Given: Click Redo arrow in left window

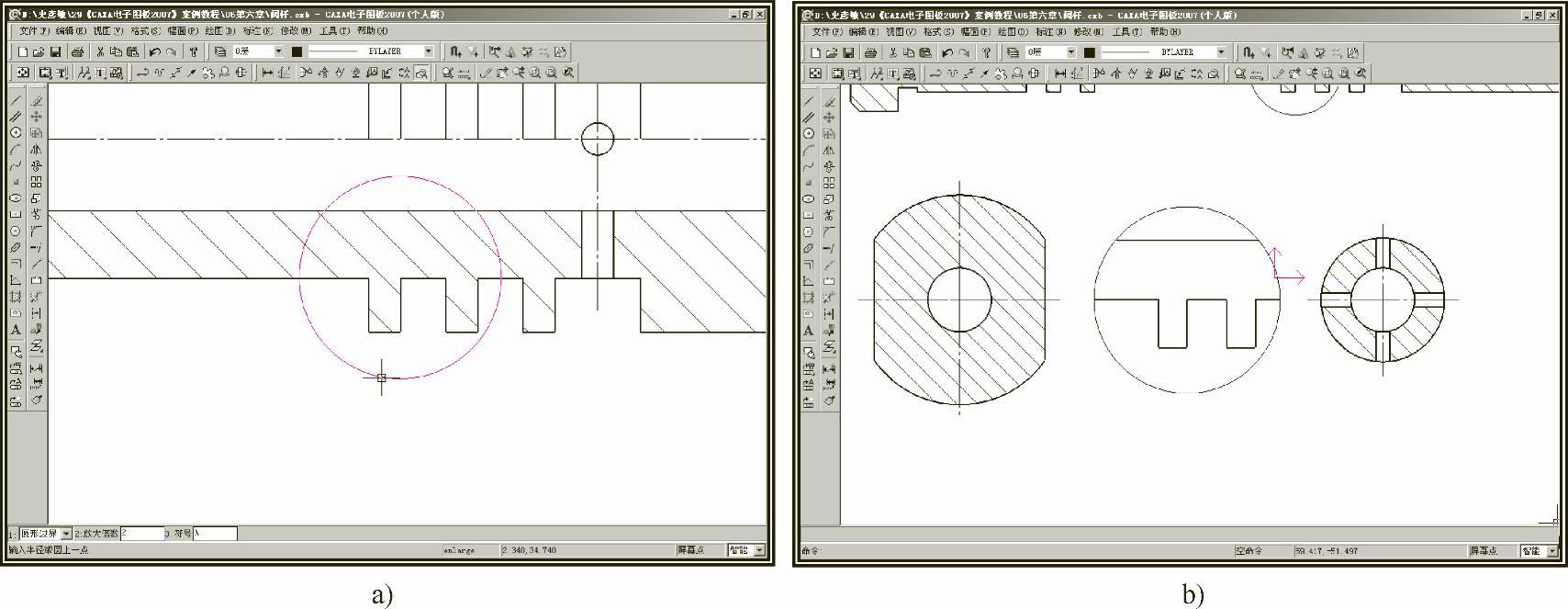Looking at the screenshot, I should pyautogui.click(x=171, y=51).
